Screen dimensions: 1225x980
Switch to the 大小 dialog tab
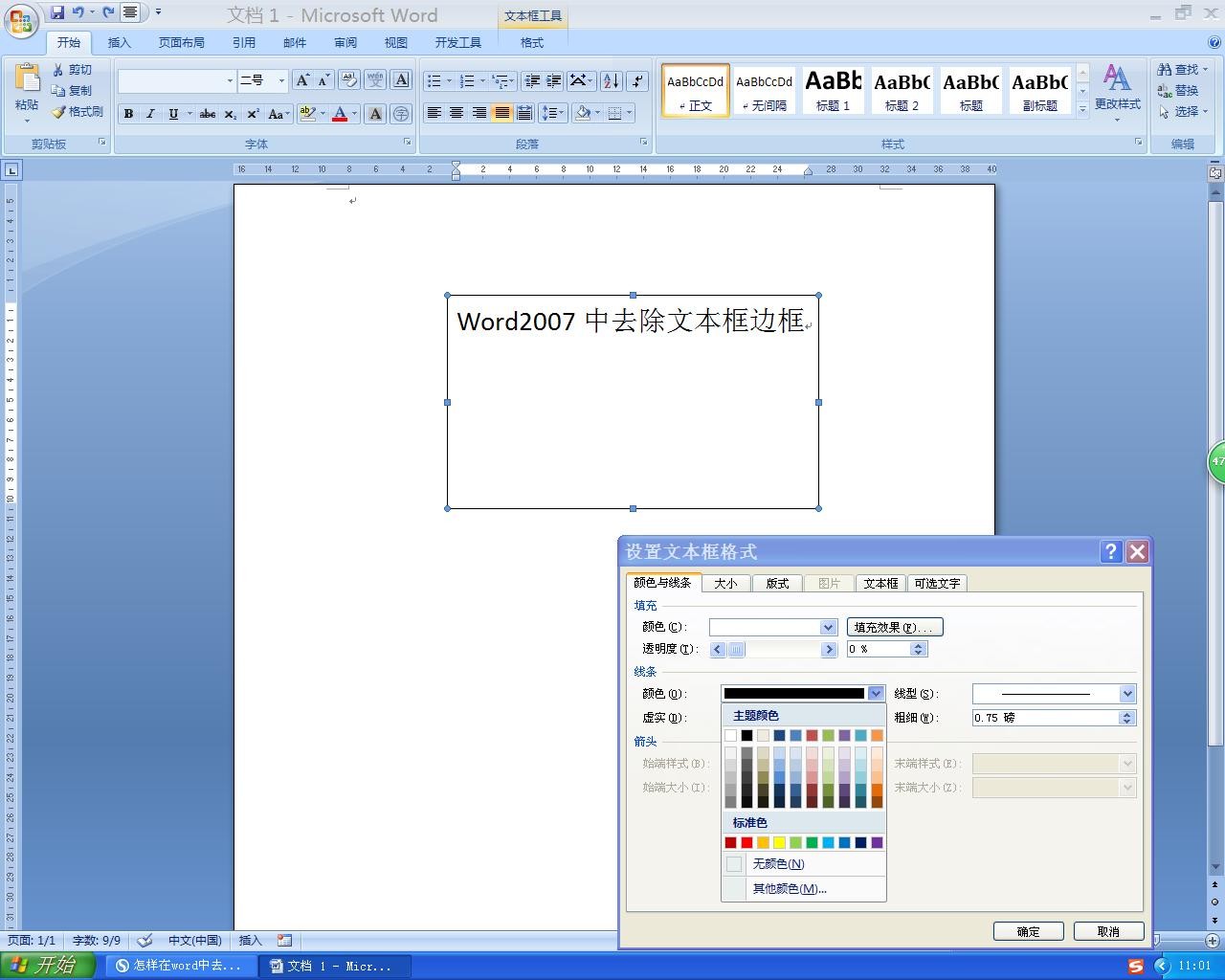tap(725, 583)
